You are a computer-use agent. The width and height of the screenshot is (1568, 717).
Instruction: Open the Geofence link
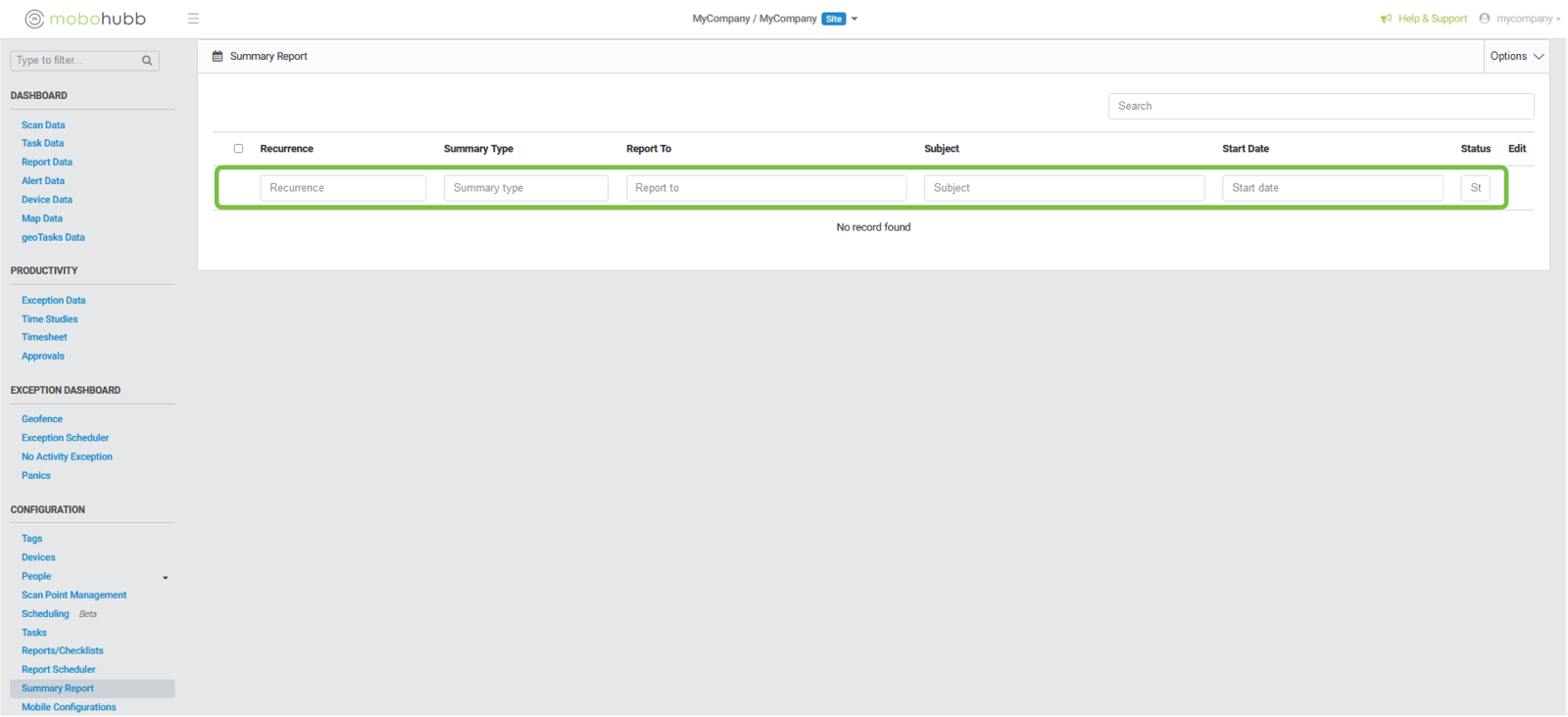click(42, 419)
